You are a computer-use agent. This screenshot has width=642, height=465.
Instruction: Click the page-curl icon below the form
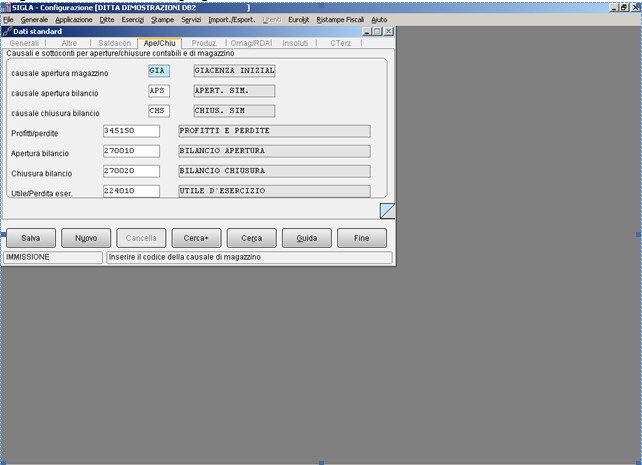(x=387, y=211)
